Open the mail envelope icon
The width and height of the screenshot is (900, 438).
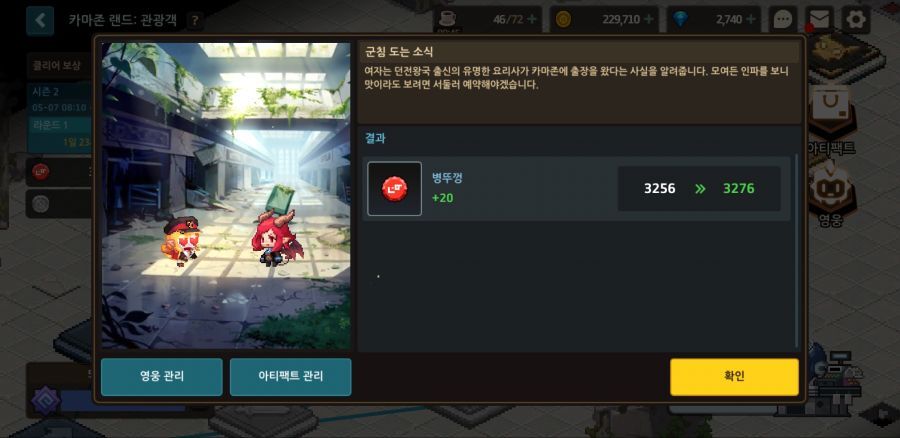coord(820,20)
